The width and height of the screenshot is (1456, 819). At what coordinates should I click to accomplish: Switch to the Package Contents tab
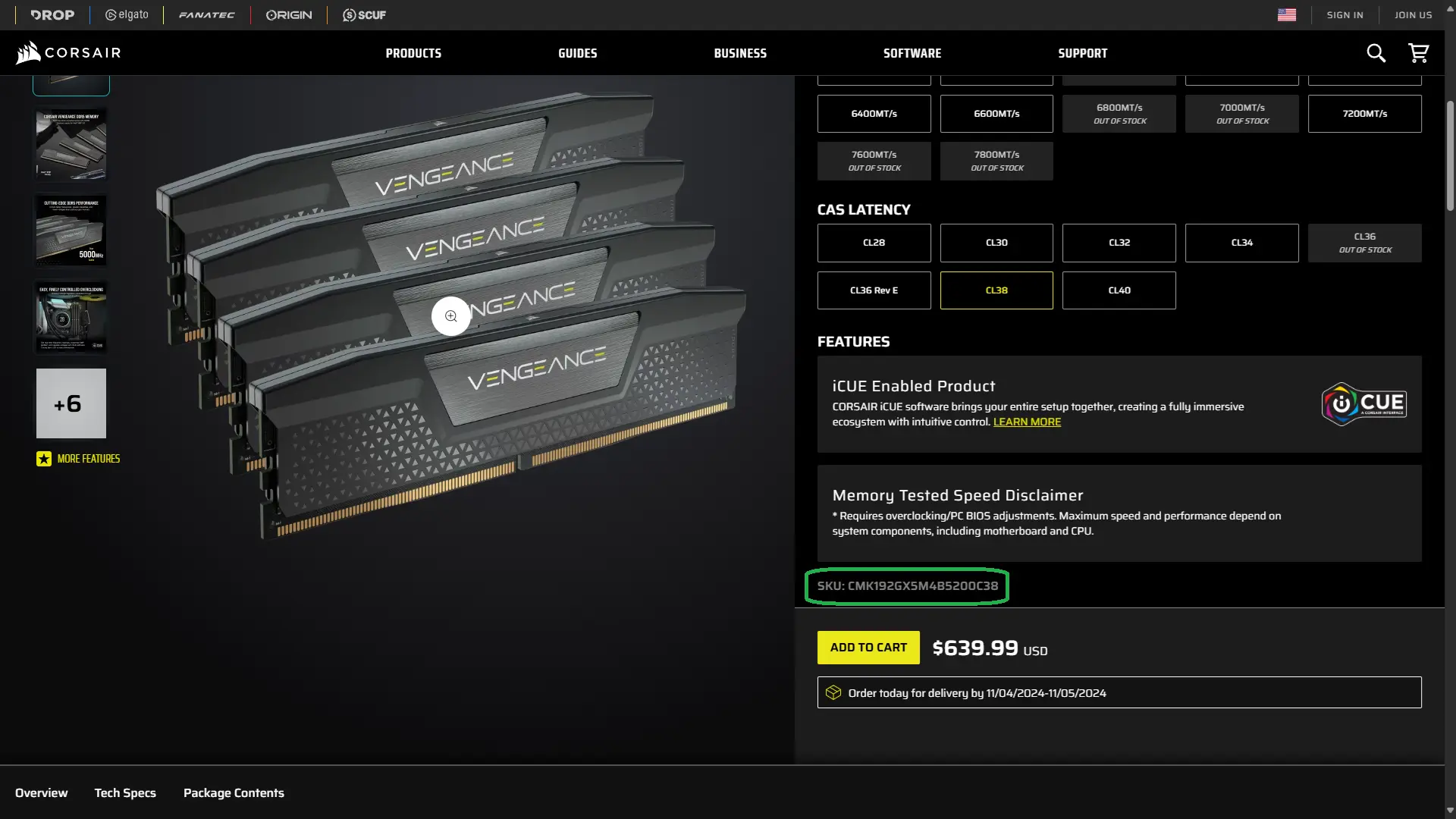tap(234, 792)
